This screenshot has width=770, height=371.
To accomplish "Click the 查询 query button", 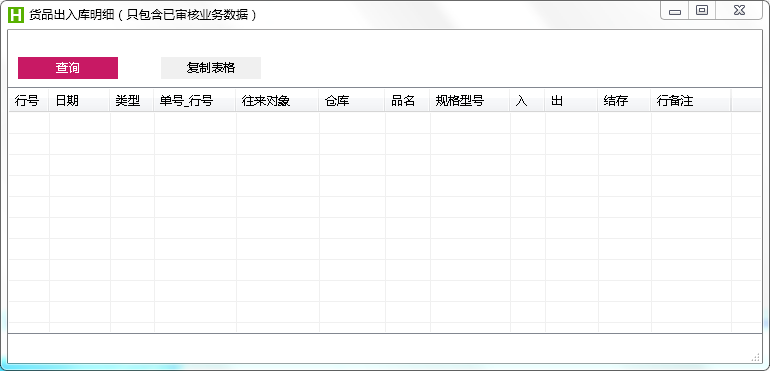I will tap(68, 68).
